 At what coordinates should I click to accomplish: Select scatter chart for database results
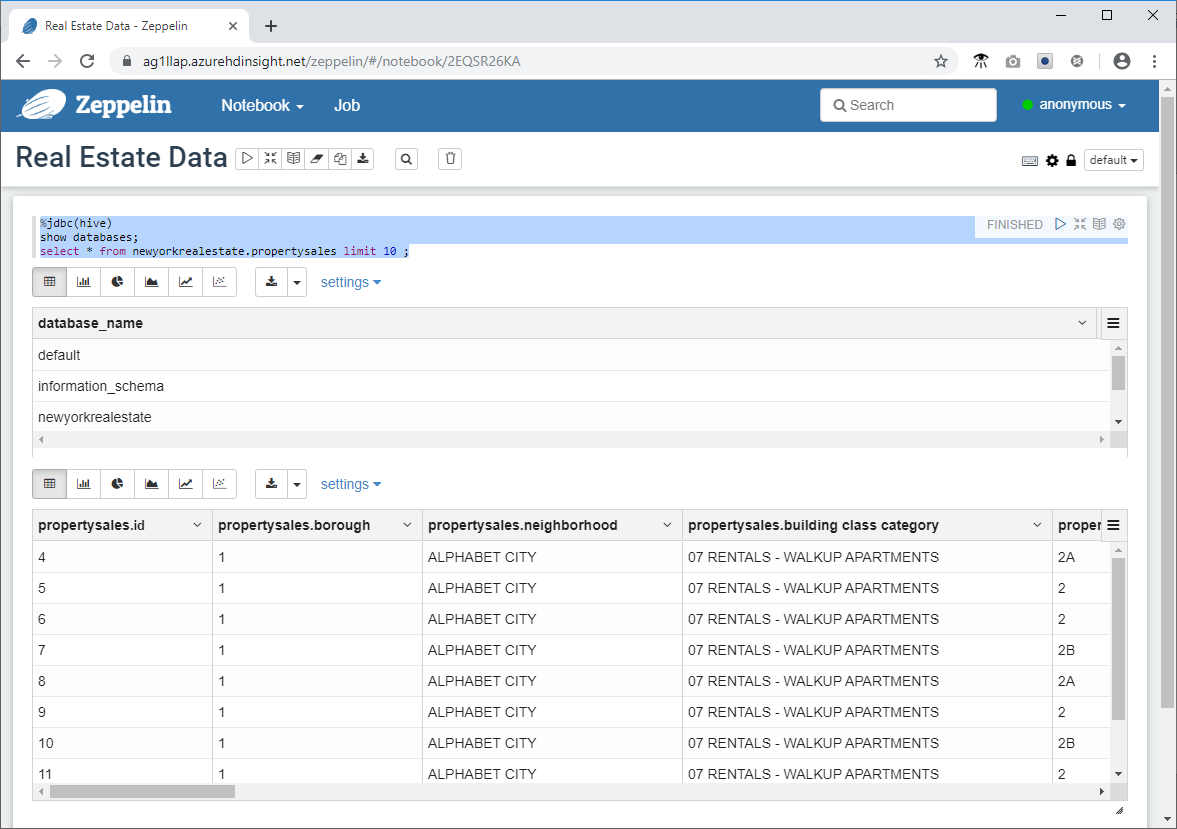pos(219,282)
